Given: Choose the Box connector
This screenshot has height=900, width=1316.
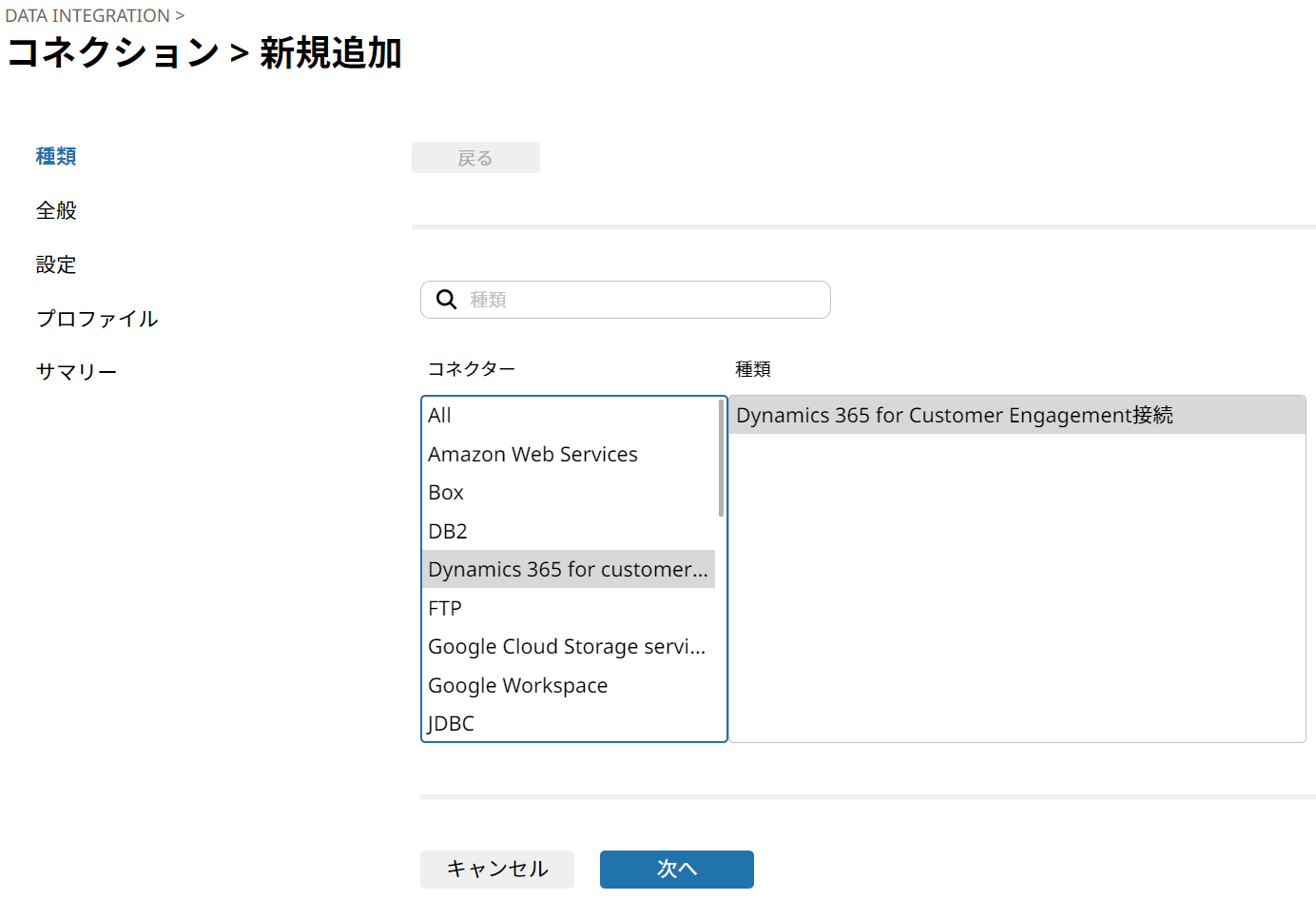Looking at the screenshot, I should pyautogui.click(x=569, y=492).
